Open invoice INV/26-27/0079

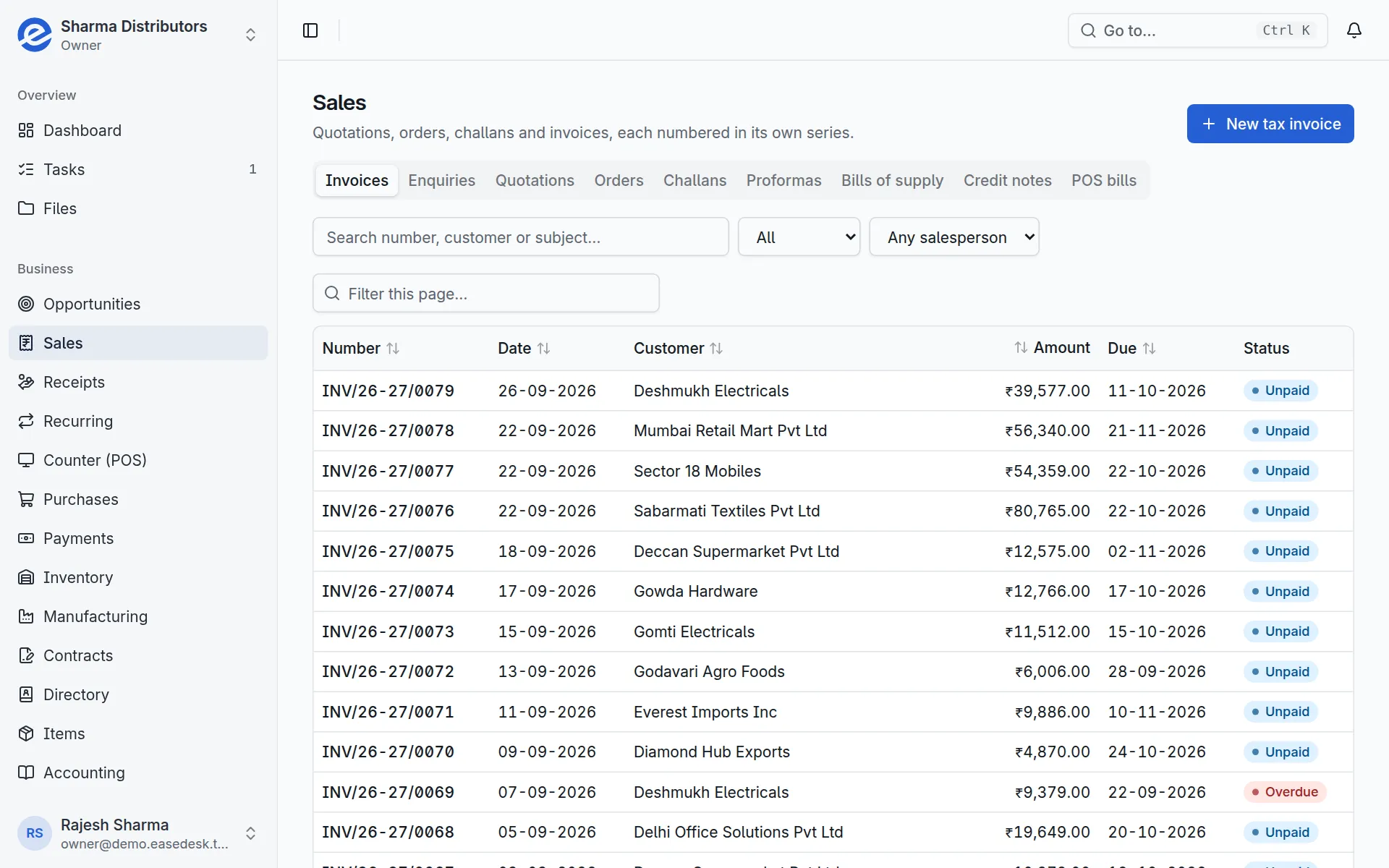[388, 391]
